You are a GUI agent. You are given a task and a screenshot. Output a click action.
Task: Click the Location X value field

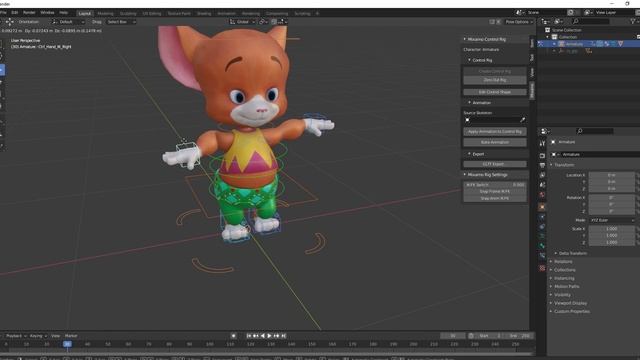click(611, 175)
